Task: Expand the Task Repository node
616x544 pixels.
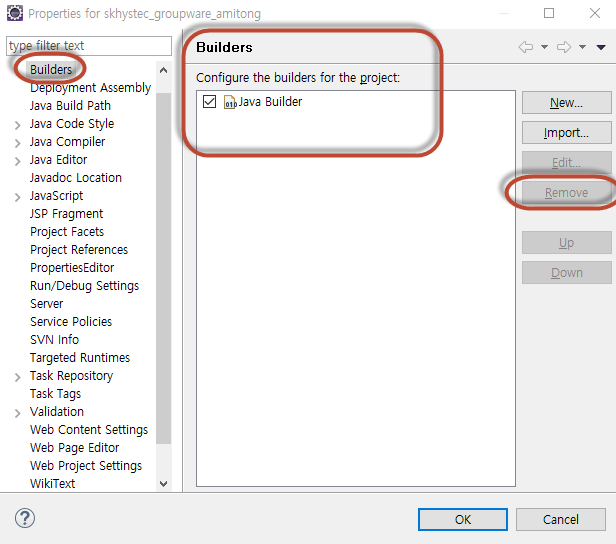Action: coord(17,377)
